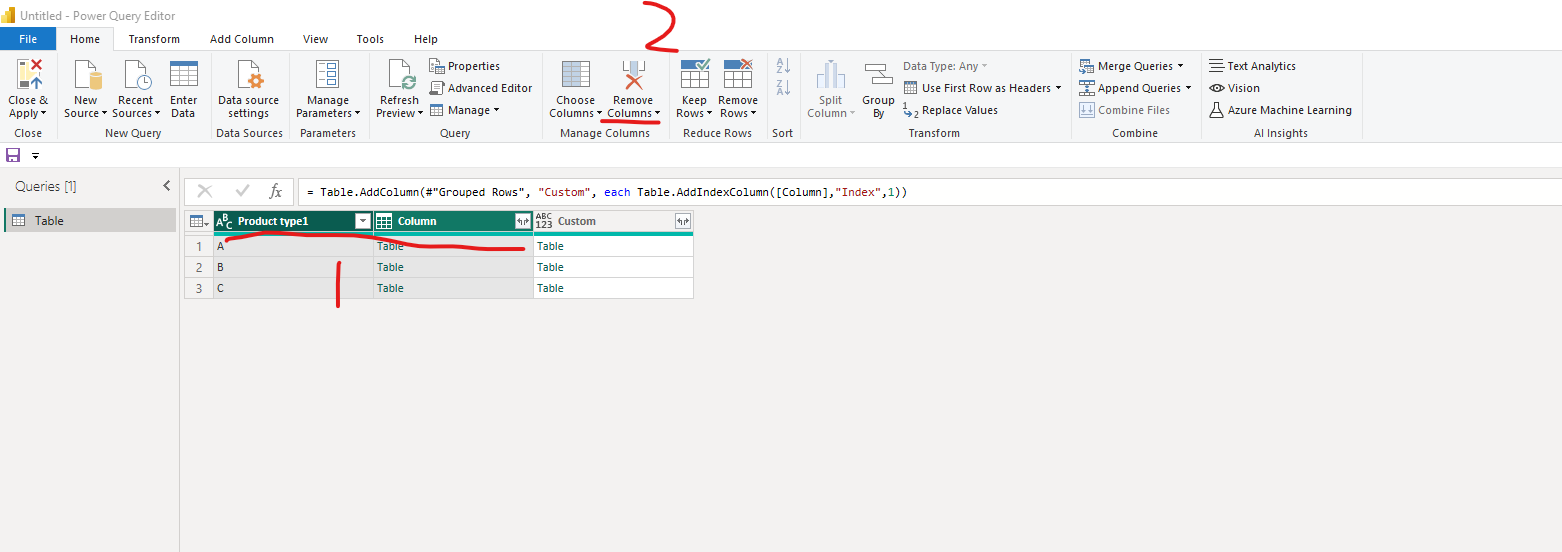Click the Remove Rows icon

(x=738, y=76)
